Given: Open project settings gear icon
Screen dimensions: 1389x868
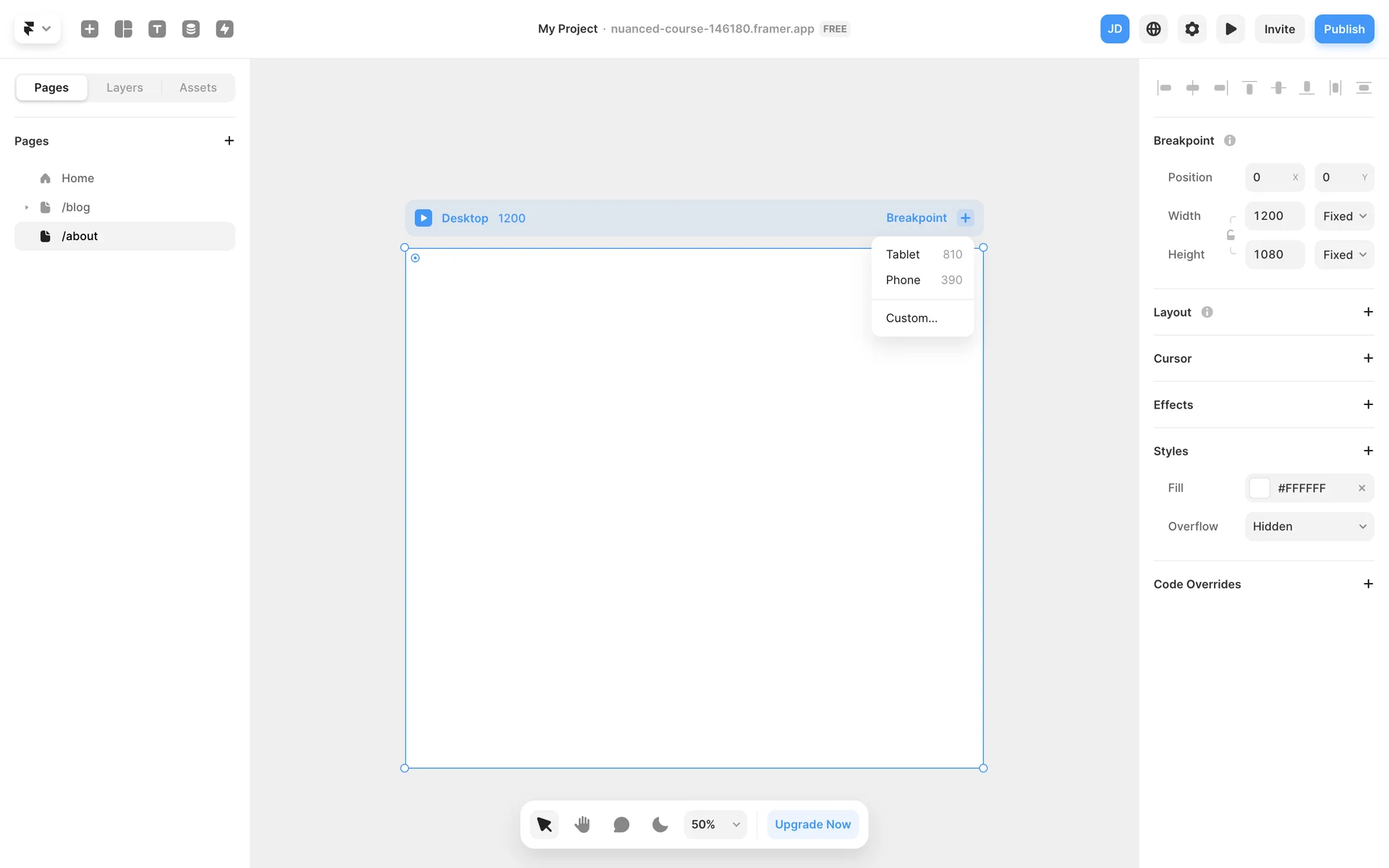Looking at the screenshot, I should coord(1192,29).
